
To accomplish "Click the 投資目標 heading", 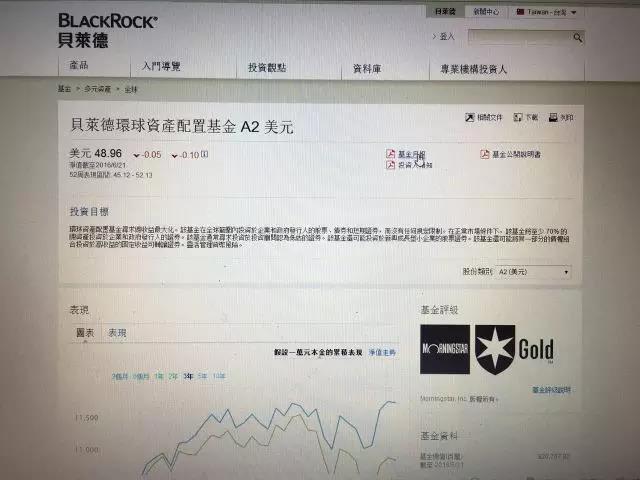I will (89, 211).
